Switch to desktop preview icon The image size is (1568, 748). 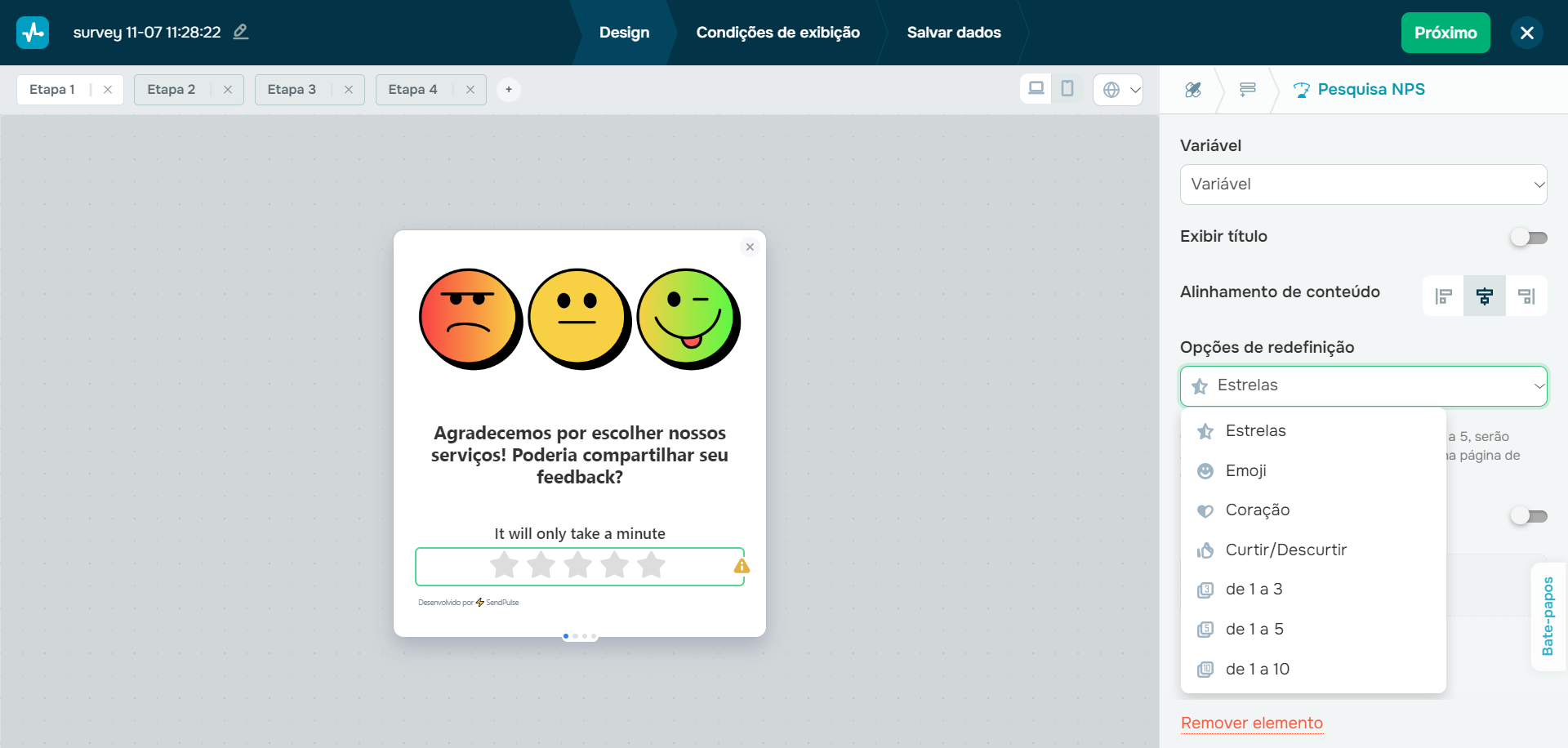click(x=1036, y=88)
